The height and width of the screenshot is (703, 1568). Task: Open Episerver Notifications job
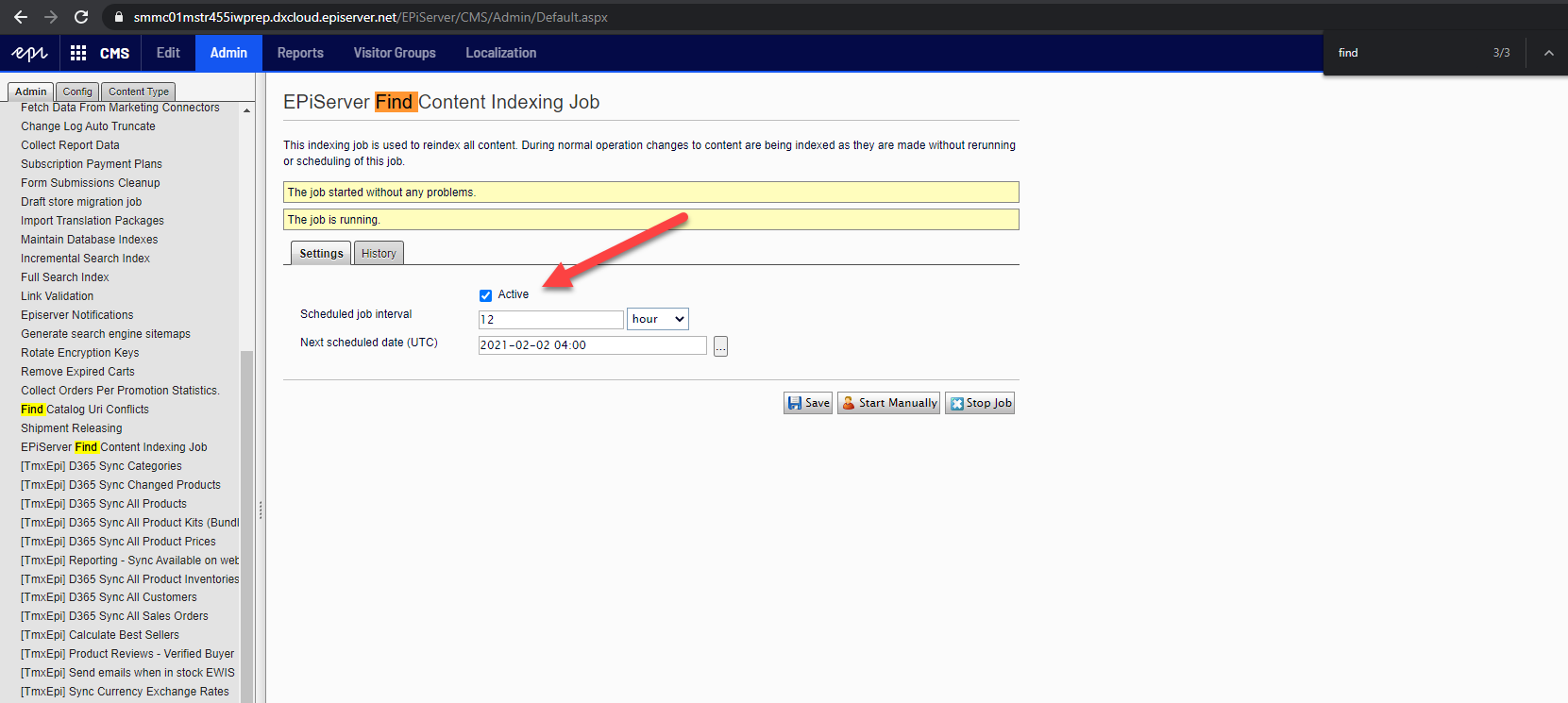tap(77, 315)
